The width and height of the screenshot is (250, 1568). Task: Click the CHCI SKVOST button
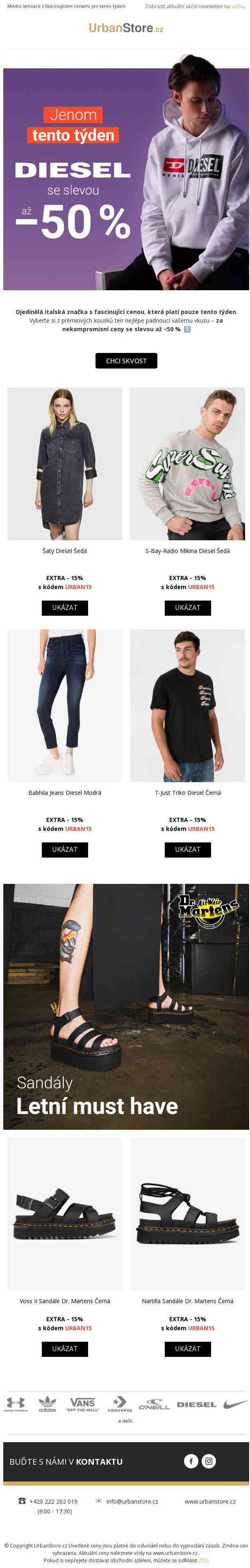pos(126,361)
